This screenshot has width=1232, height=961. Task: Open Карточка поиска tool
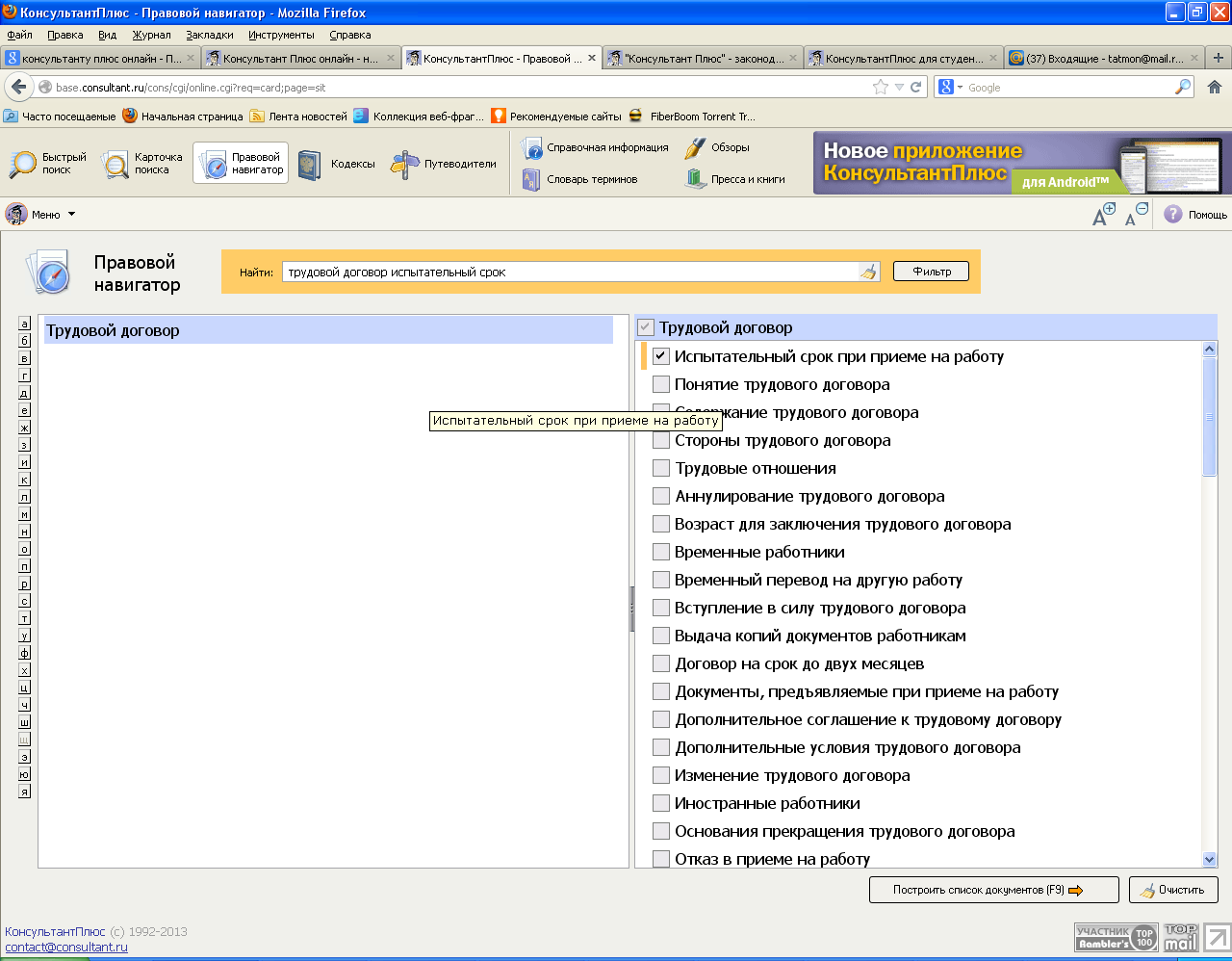(142, 164)
